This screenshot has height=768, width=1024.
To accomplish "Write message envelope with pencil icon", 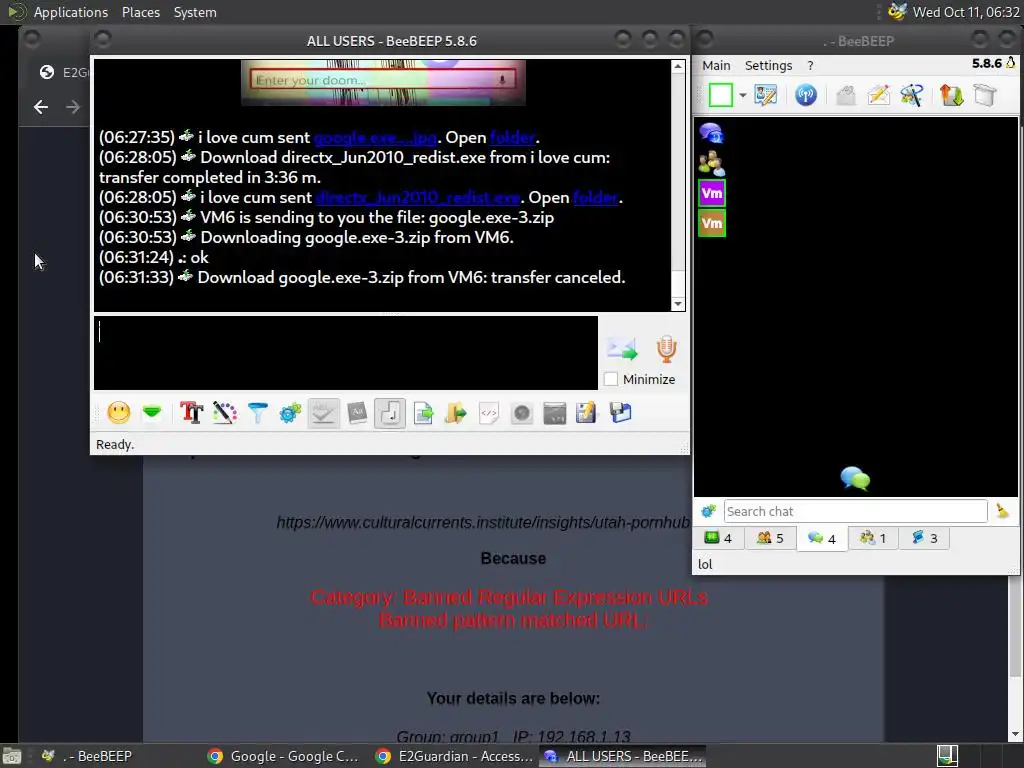I will [x=878, y=95].
